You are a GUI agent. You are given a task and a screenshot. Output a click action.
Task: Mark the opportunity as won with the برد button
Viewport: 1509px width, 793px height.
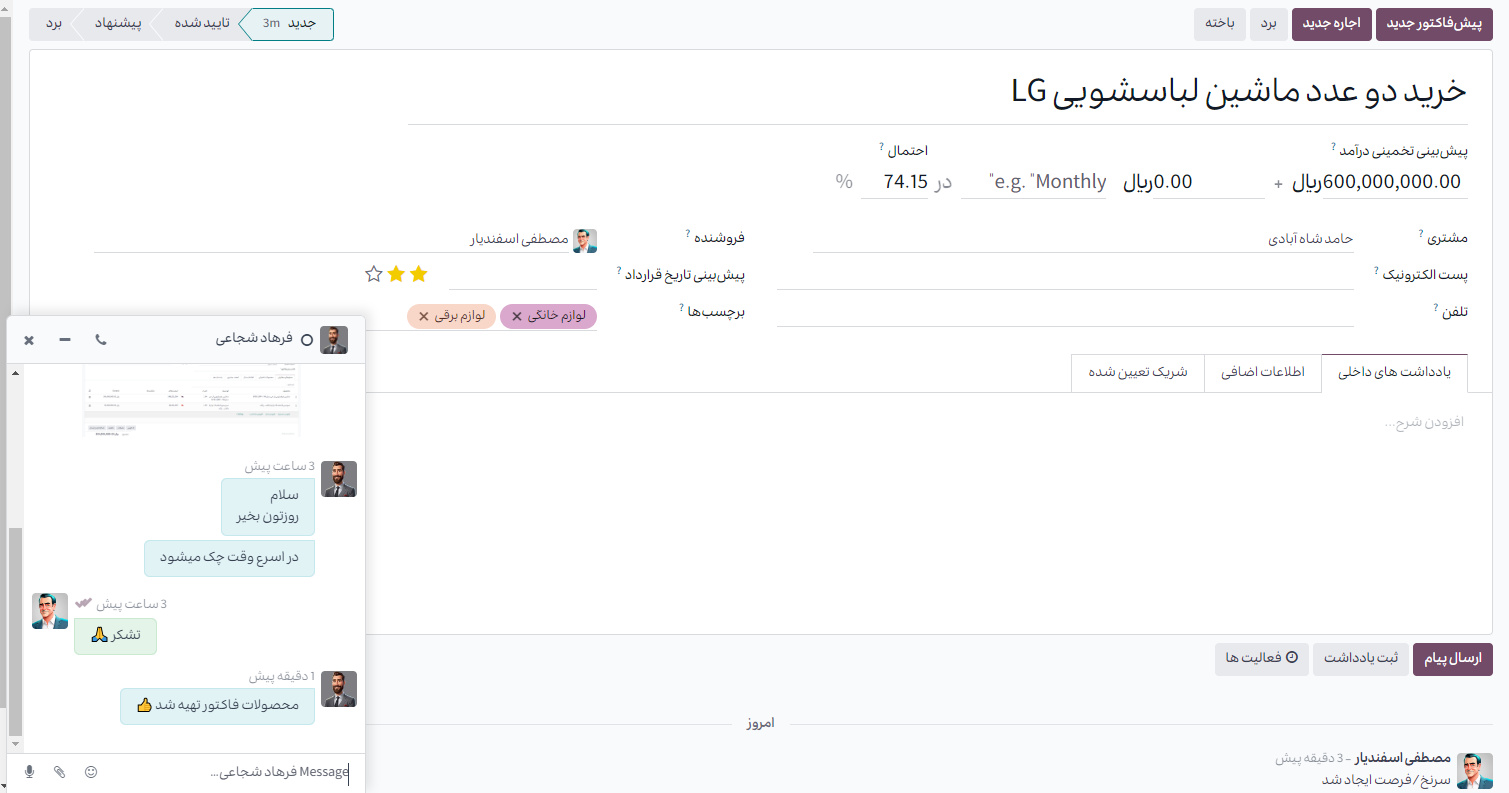pos(1268,24)
